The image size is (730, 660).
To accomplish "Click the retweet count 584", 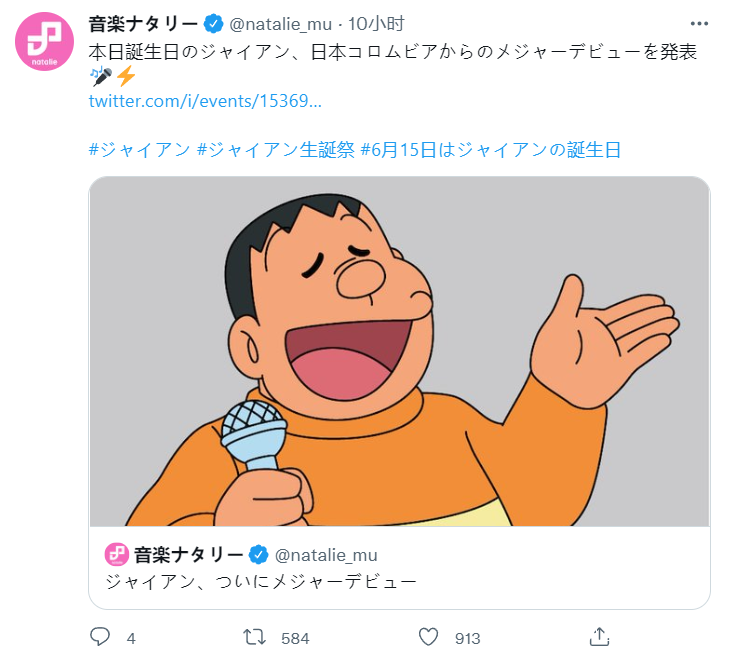I will pos(295,638).
